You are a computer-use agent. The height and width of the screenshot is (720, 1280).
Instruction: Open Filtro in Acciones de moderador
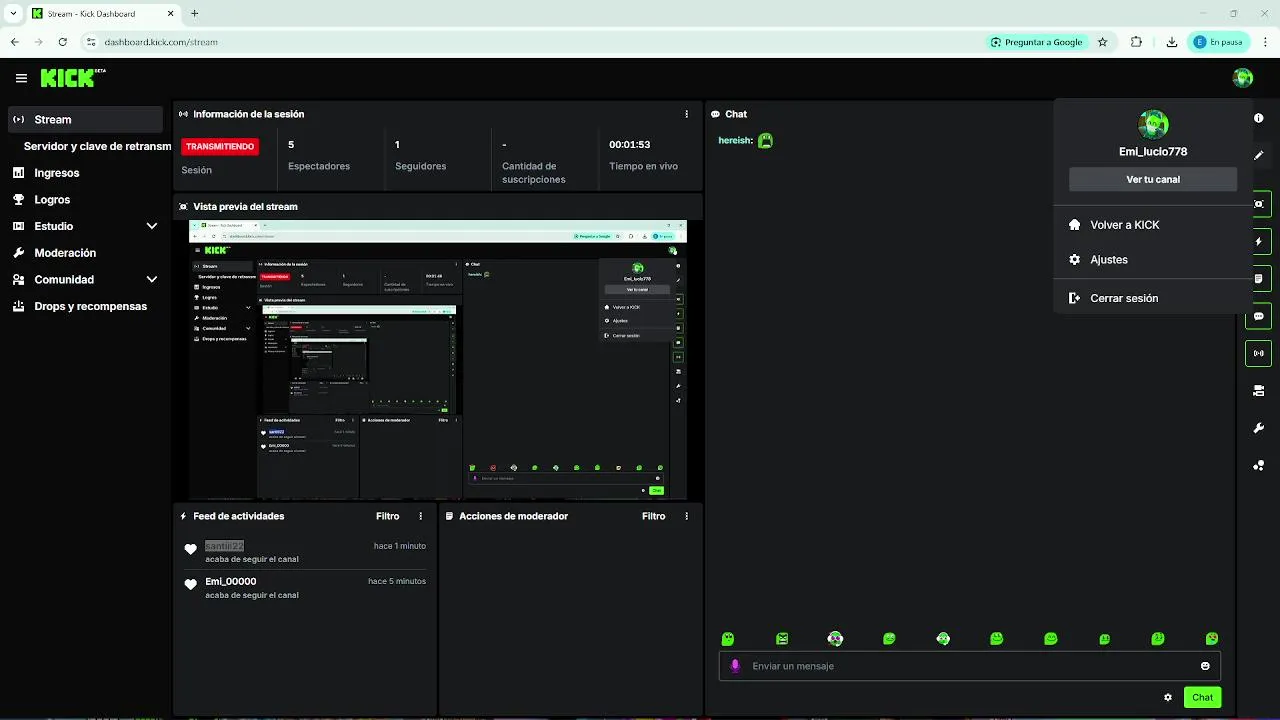(653, 516)
